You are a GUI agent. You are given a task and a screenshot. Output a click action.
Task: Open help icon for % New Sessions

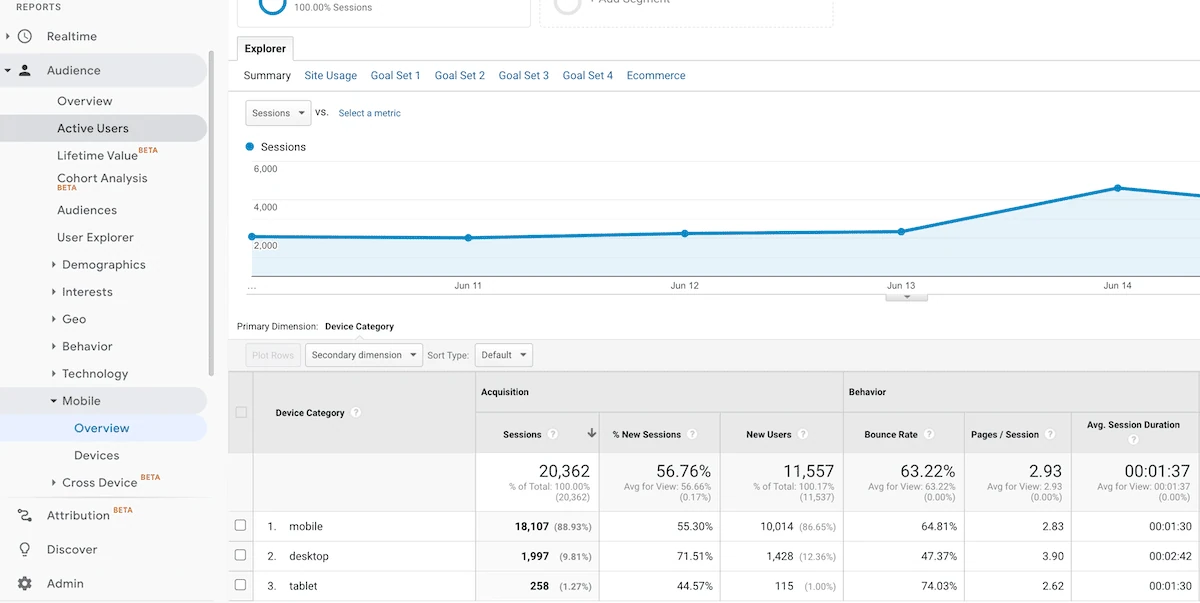pos(692,435)
